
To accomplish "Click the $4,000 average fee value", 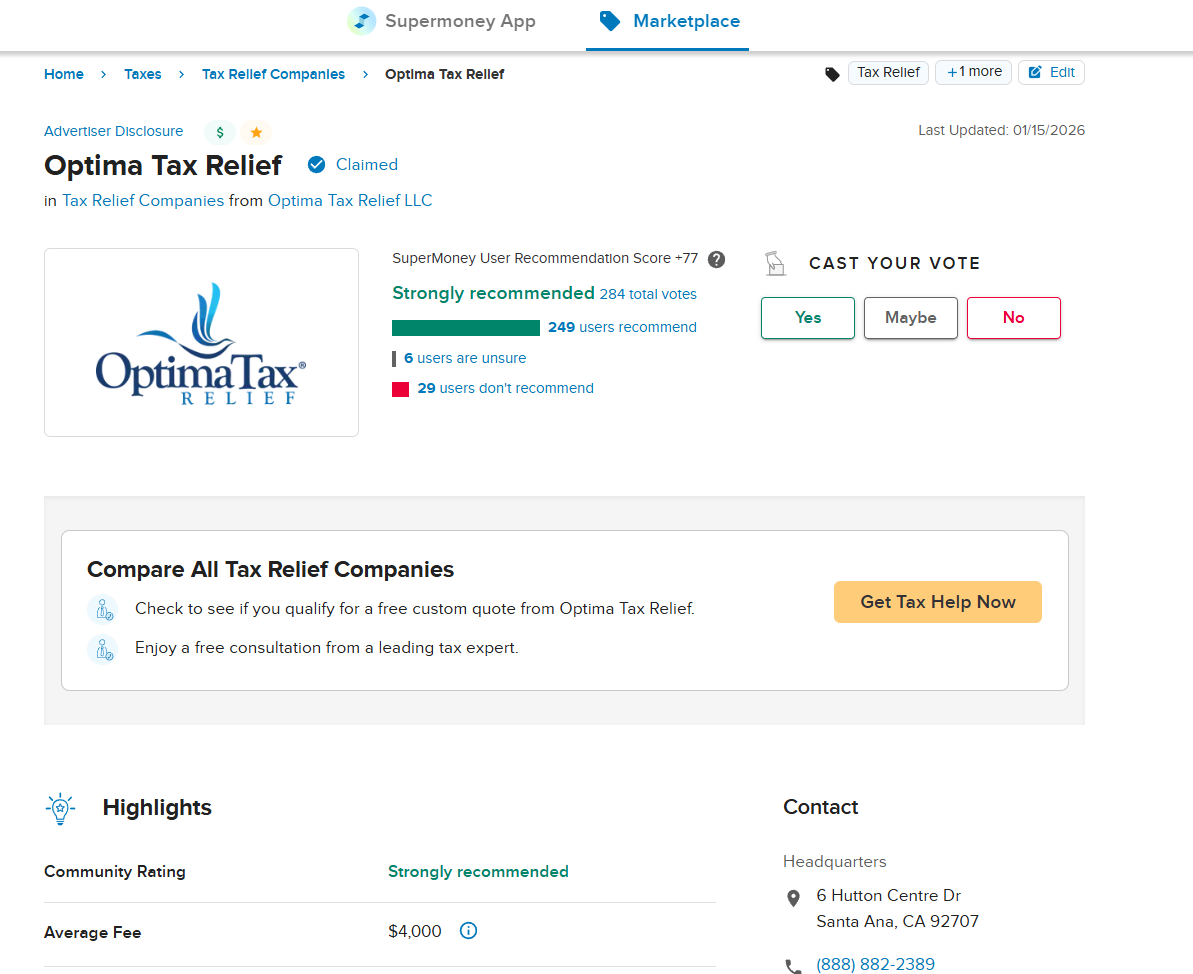I will 415,931.
